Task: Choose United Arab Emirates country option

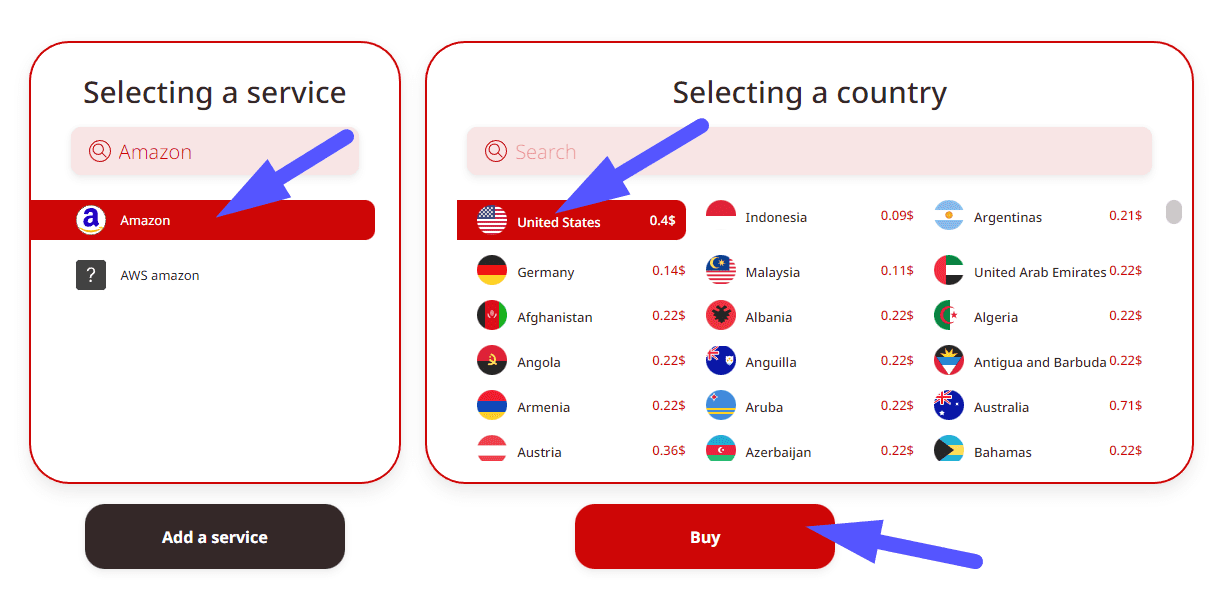Action: 1040,272
